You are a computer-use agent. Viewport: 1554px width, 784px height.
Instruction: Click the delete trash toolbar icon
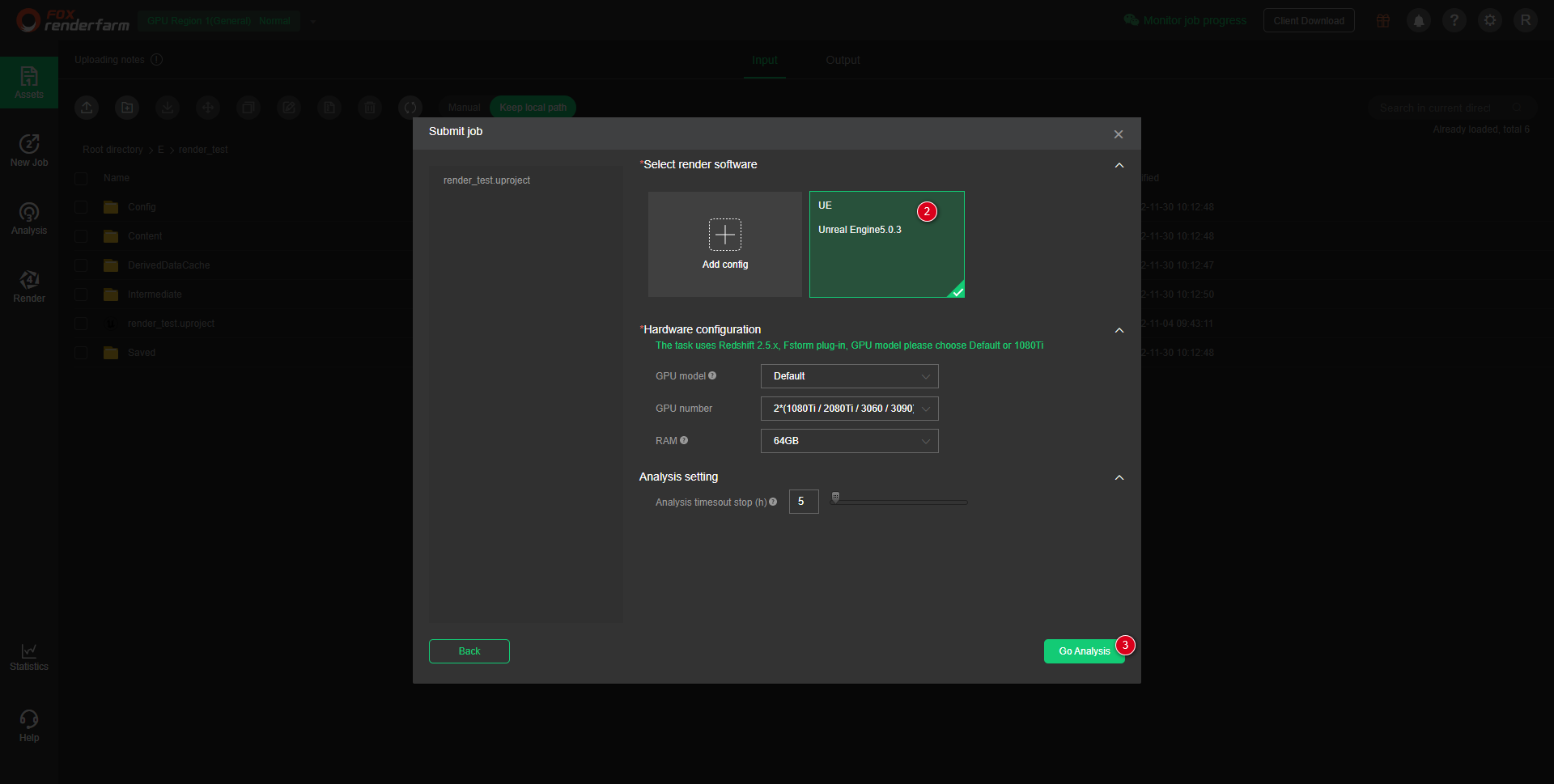click(370, 107)
